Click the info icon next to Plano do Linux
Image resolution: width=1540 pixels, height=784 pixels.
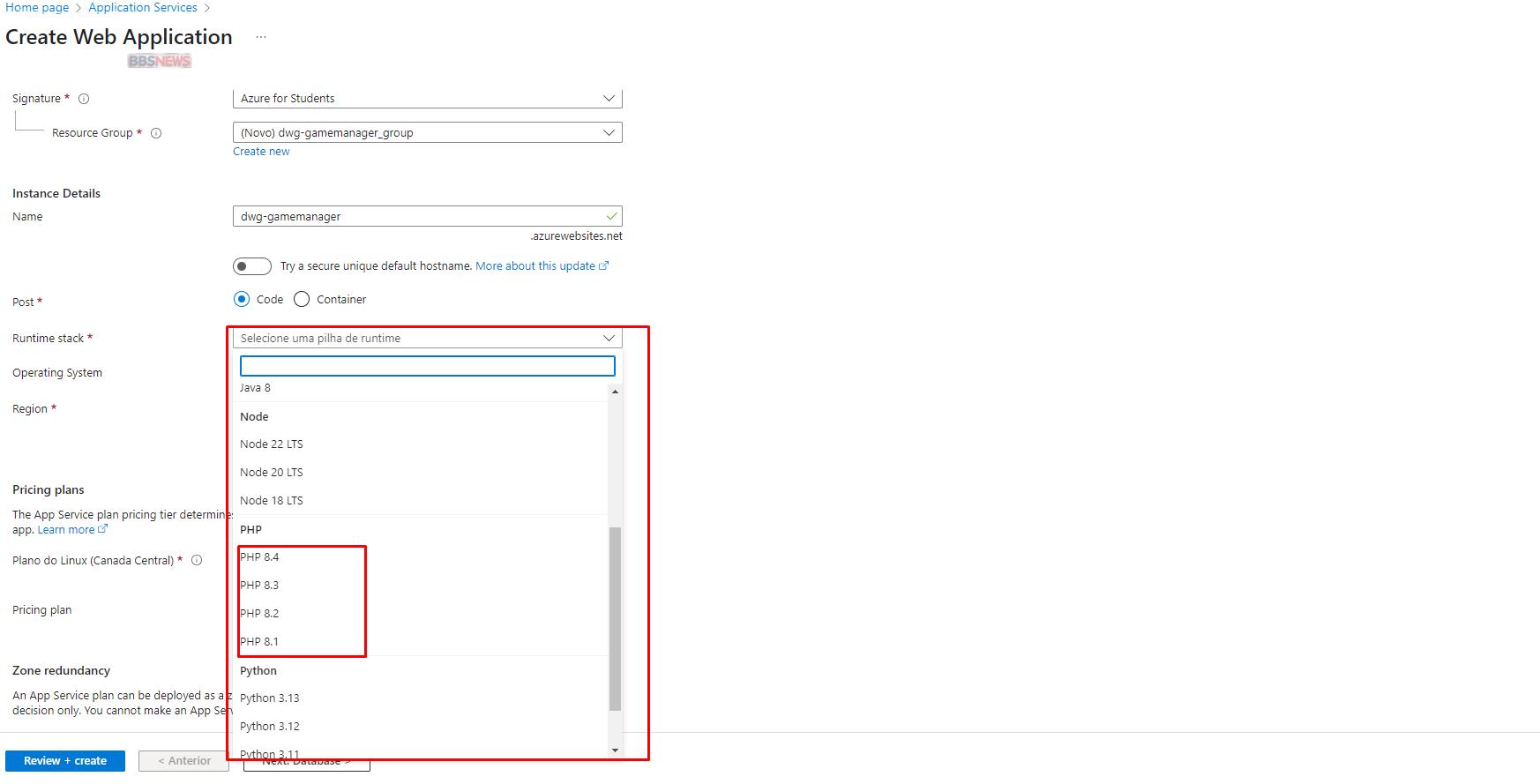(x=197, y=560)
